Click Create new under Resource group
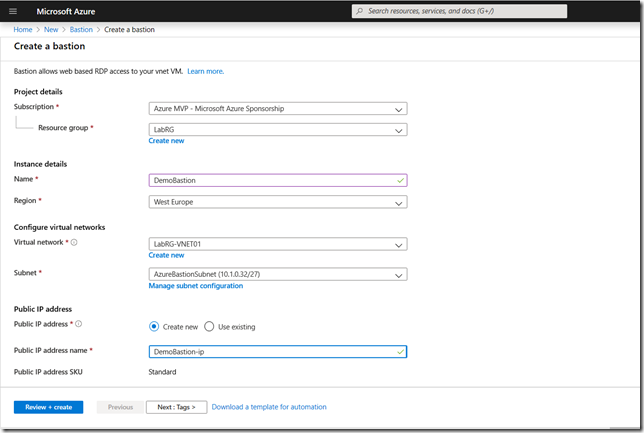 click(x=166, y=141)
